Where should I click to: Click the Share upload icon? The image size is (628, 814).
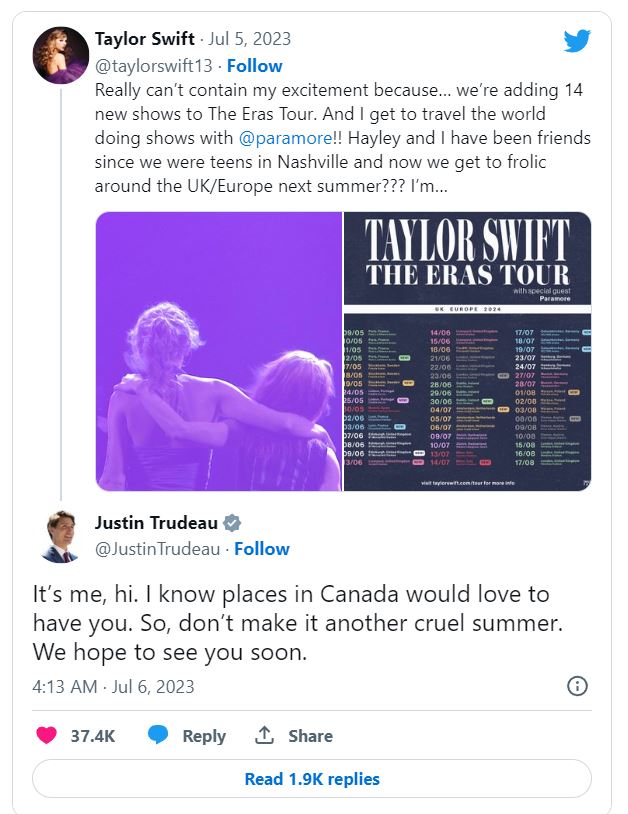[265, 735]
